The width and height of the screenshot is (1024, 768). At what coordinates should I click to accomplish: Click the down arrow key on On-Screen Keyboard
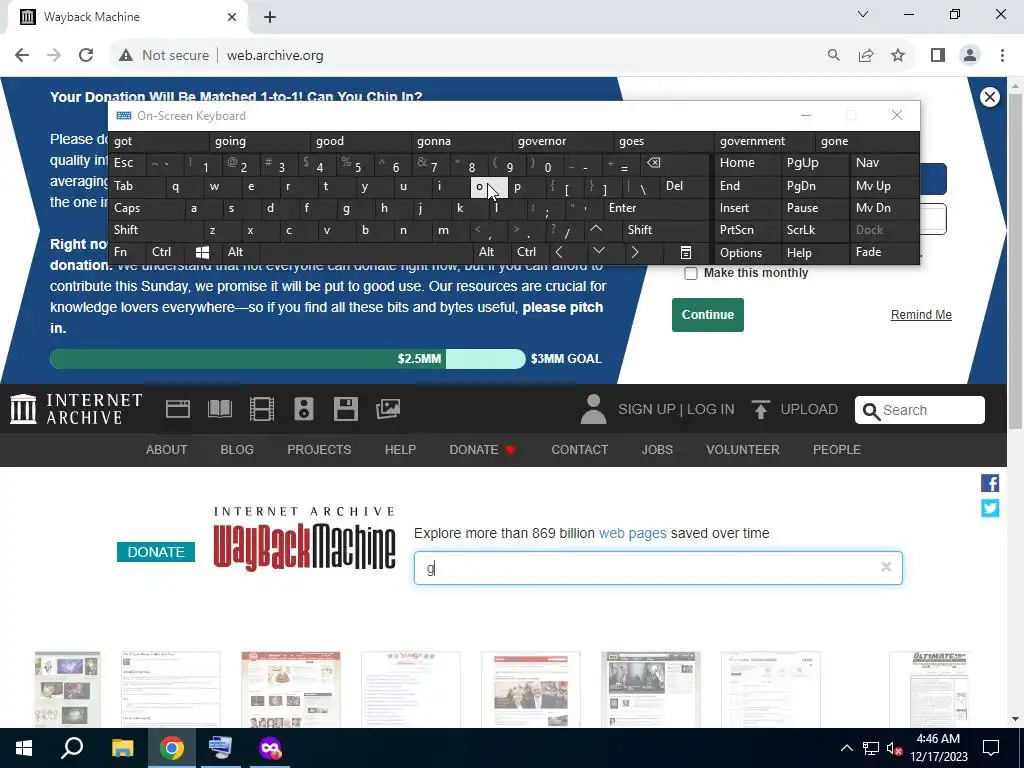tap(599, 252)
